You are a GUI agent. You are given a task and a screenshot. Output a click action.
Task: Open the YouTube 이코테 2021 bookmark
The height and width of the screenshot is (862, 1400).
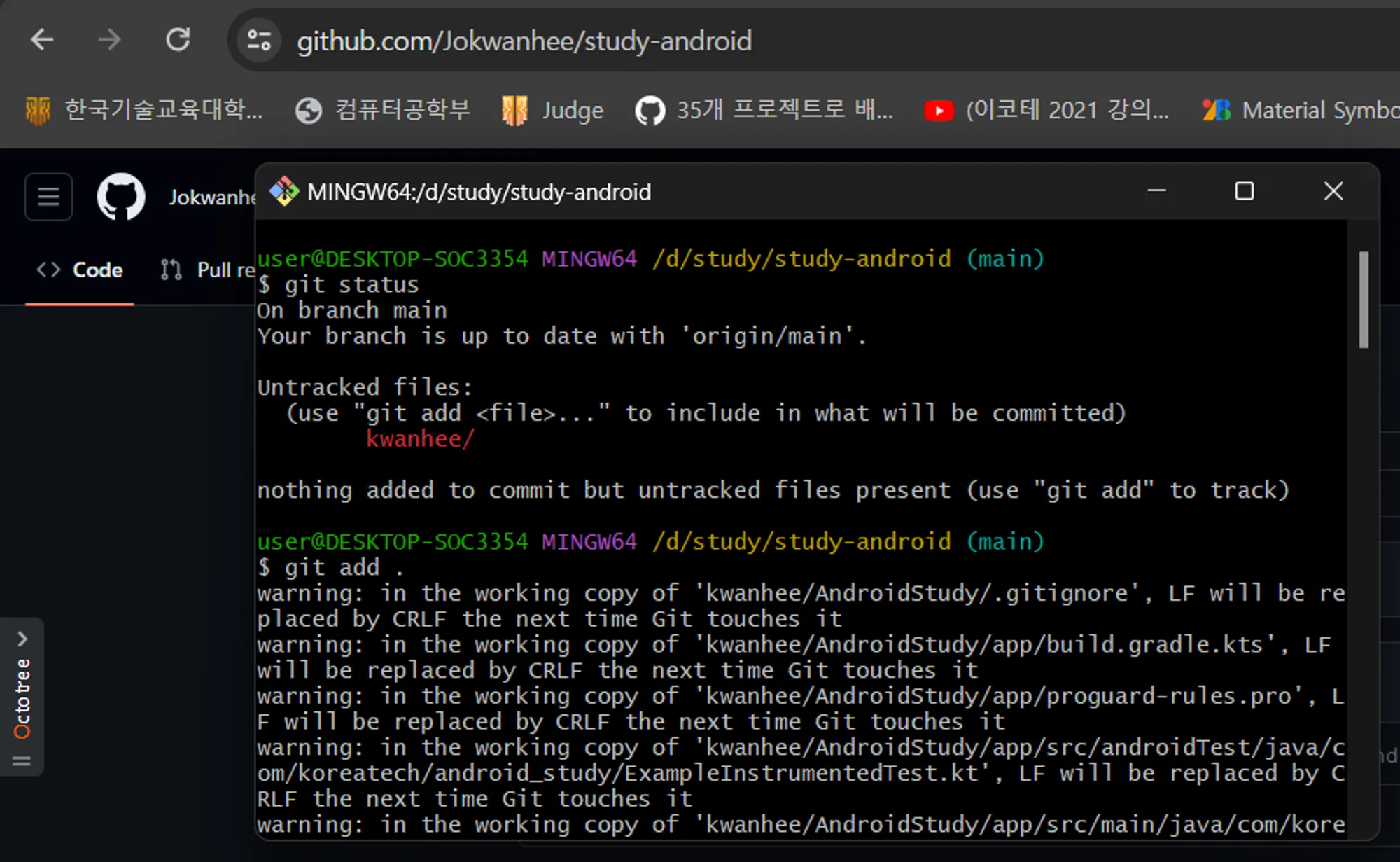click(1046, 110)
